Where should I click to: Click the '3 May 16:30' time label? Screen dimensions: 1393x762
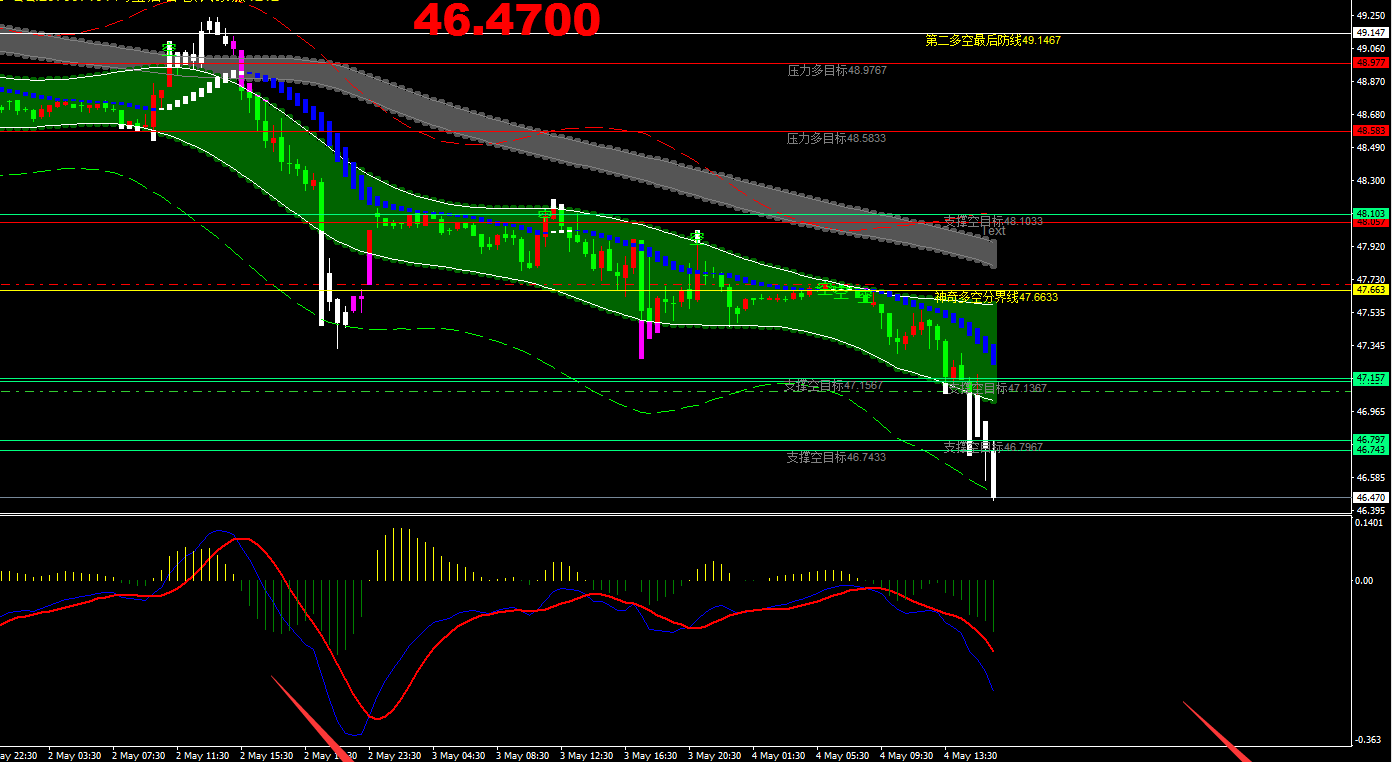651,755
